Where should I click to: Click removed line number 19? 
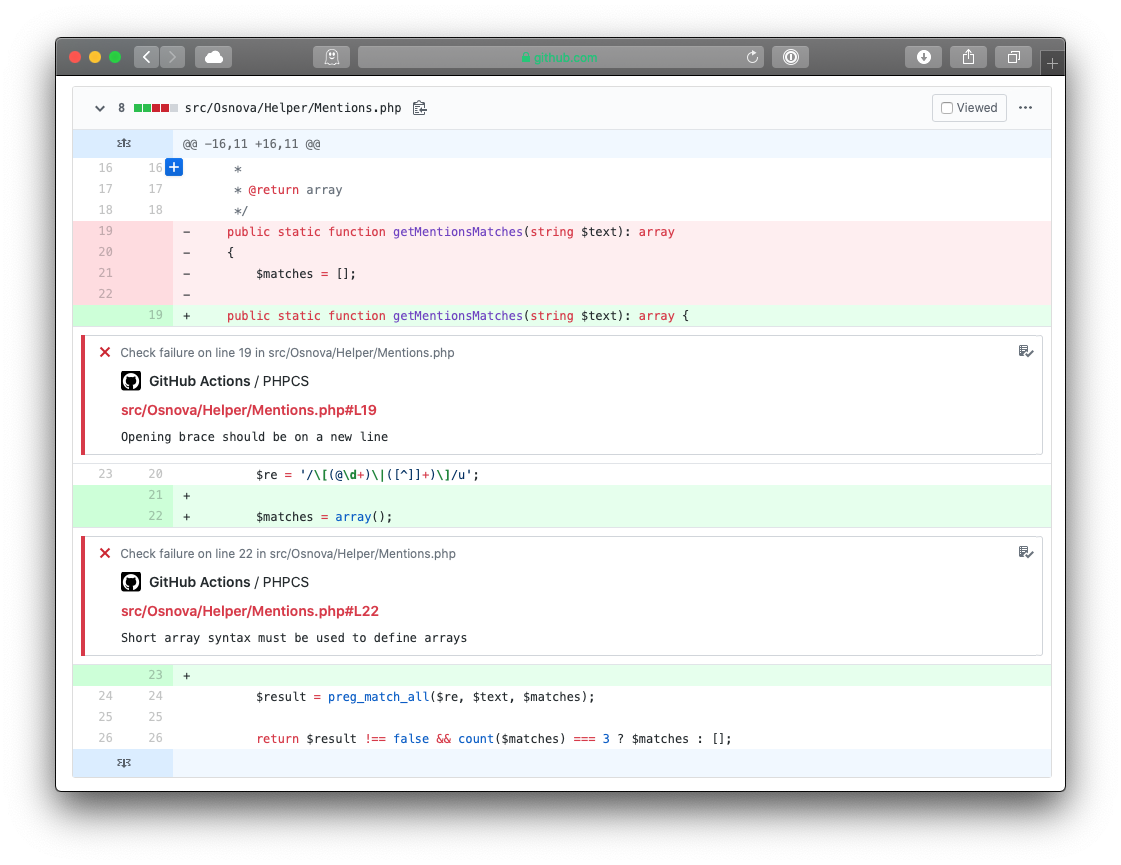tap(106, 231)
